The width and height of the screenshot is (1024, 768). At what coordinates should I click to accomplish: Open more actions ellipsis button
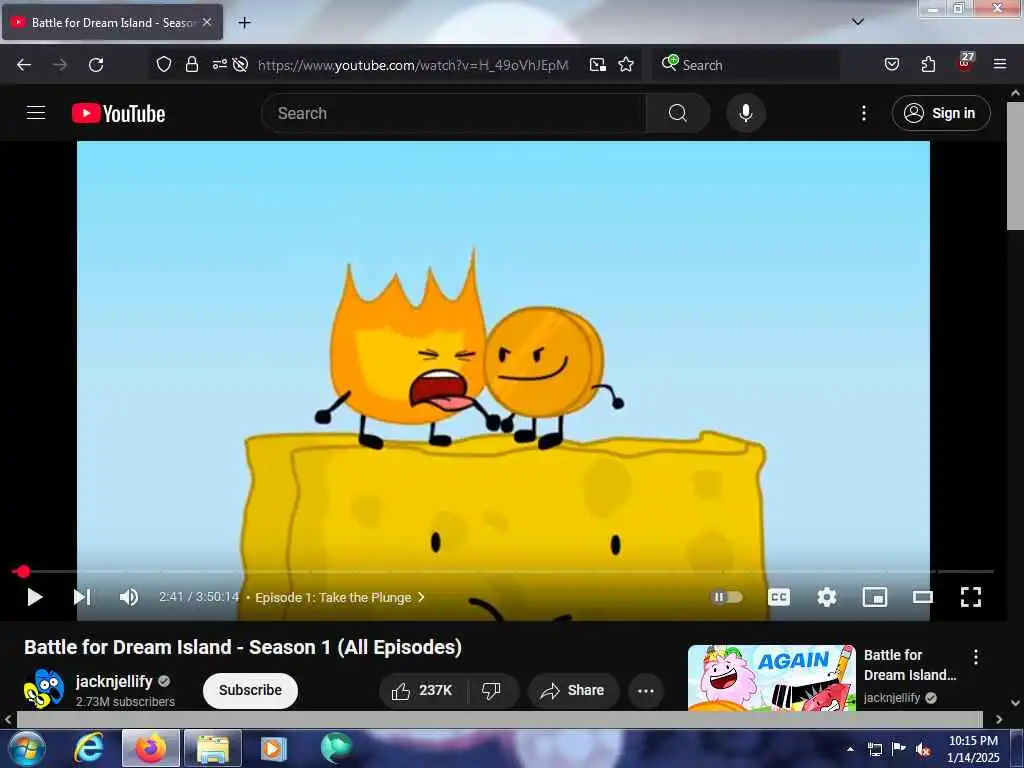(646, 690)
